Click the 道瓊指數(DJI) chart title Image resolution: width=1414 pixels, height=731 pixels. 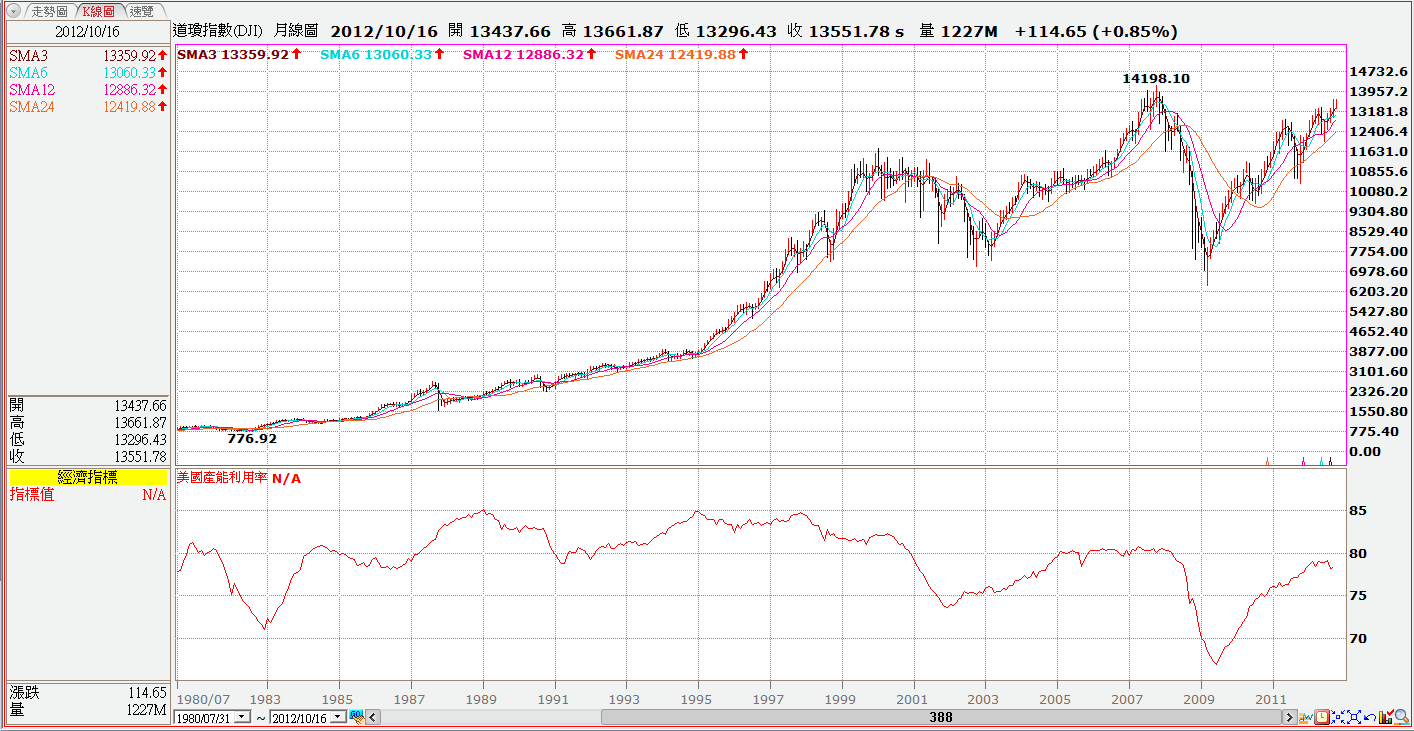point(217,31)
